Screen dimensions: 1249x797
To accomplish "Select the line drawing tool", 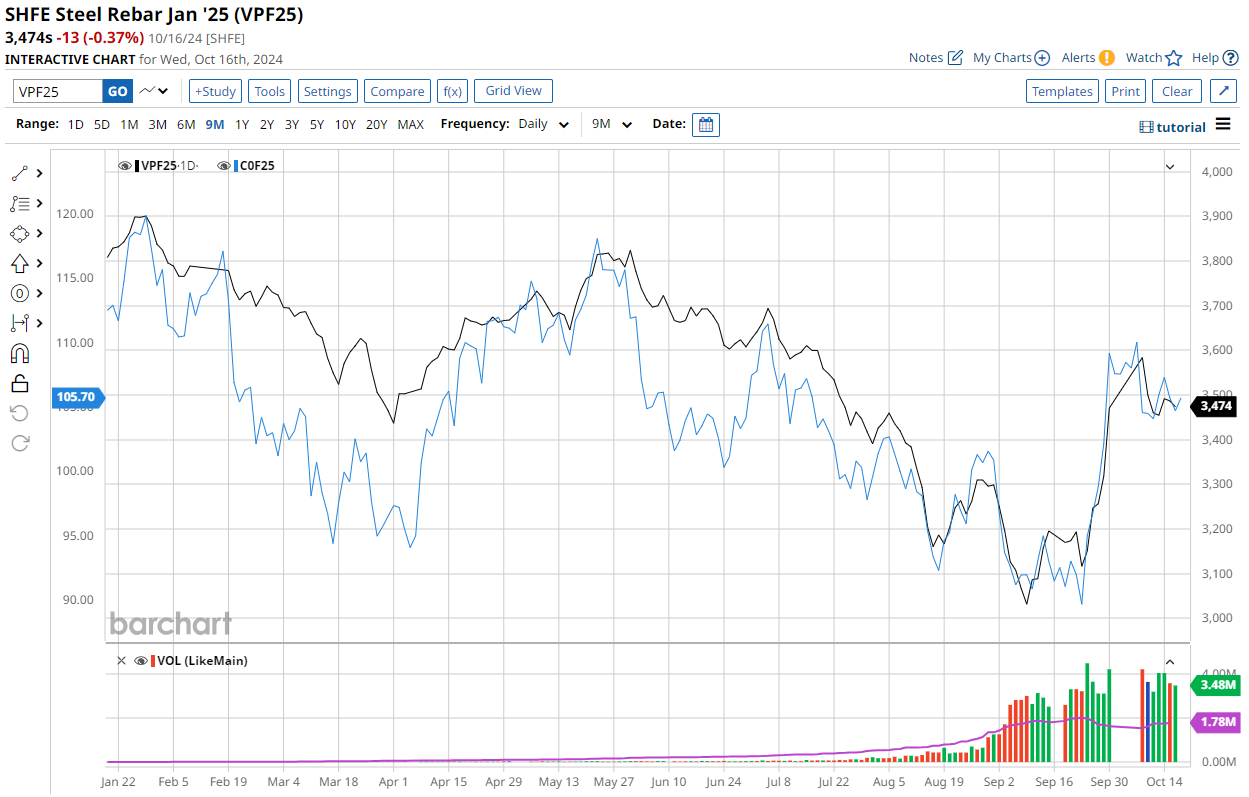I will coord(20,173).
